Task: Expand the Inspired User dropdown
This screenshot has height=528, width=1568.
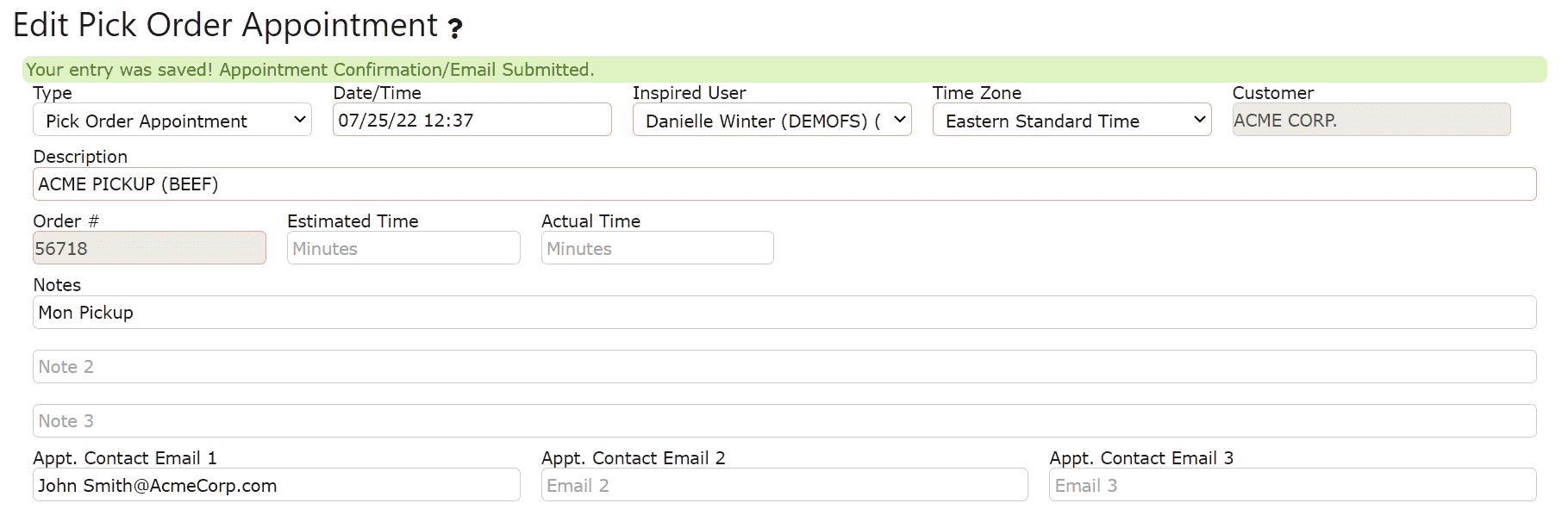Action: 772,121
